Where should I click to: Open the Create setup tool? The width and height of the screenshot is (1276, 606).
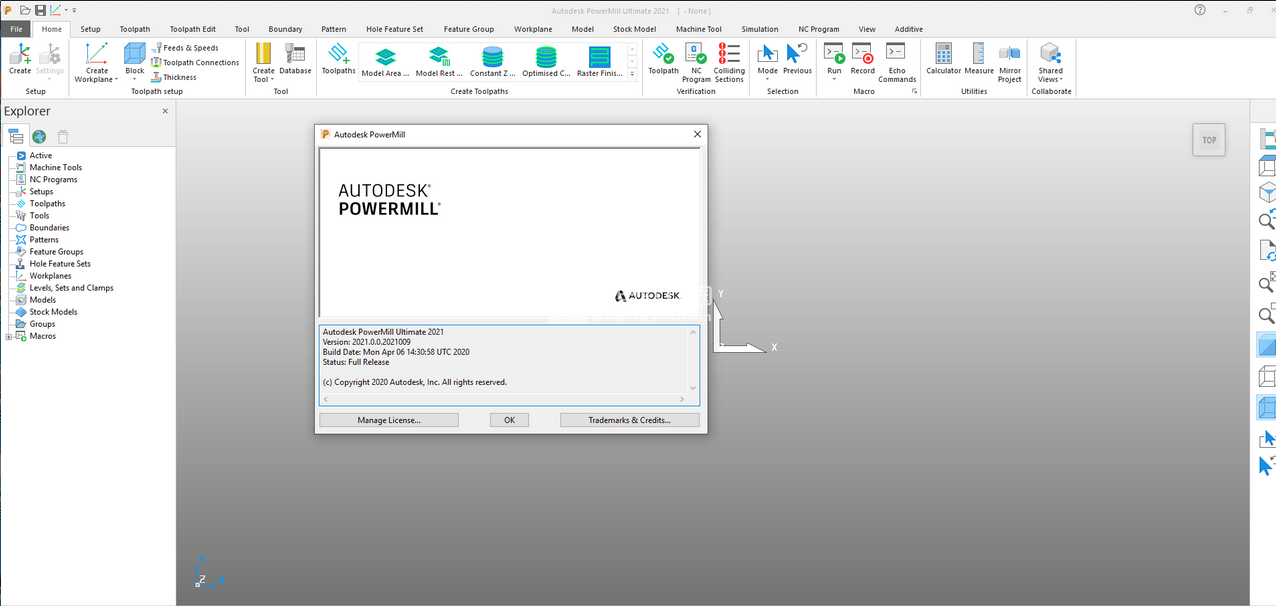coord(20,59)
